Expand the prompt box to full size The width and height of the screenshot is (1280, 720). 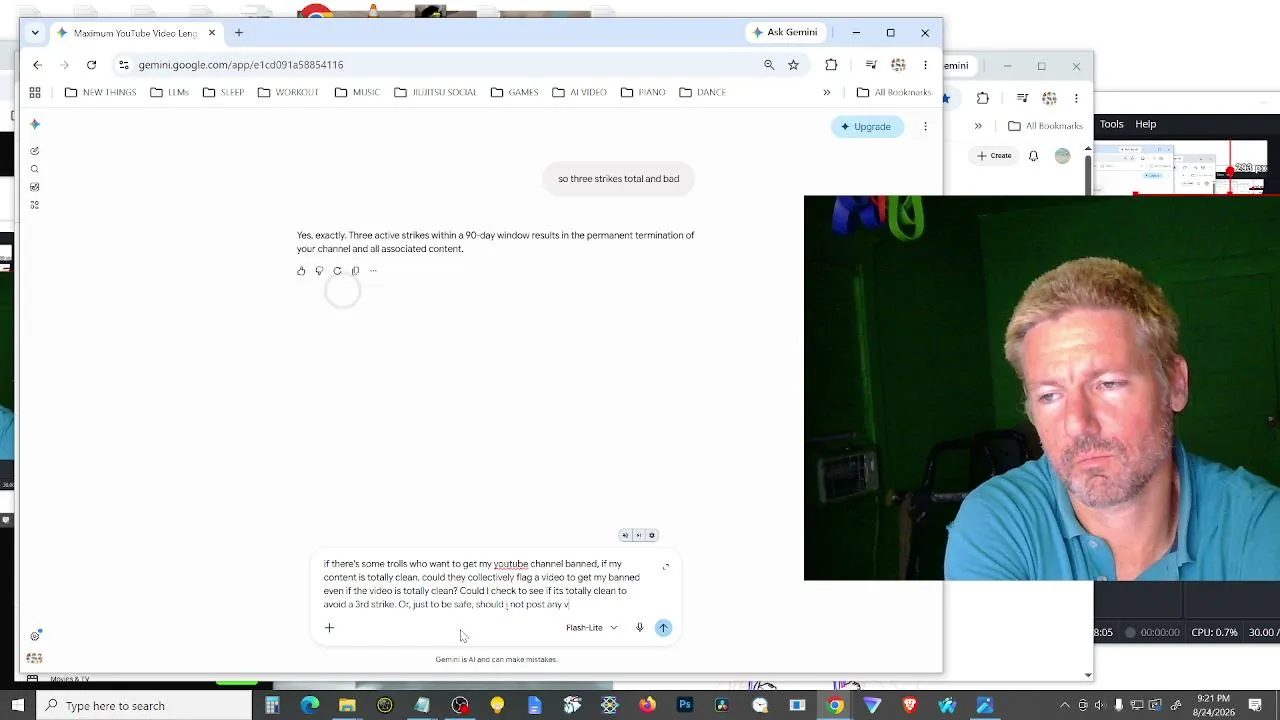coord(665,567)
